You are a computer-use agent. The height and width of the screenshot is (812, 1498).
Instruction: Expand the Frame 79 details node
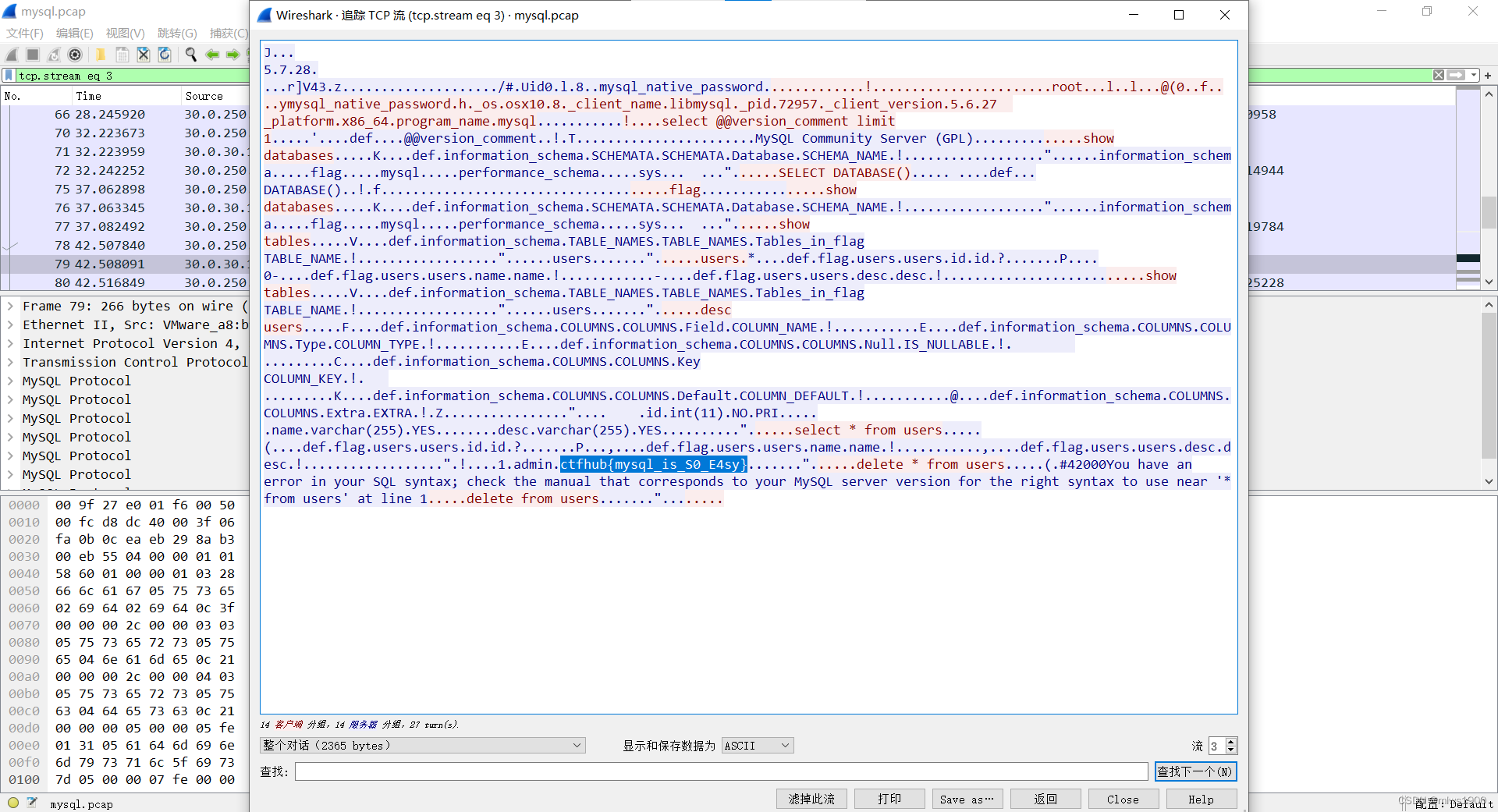pos(11,306)
